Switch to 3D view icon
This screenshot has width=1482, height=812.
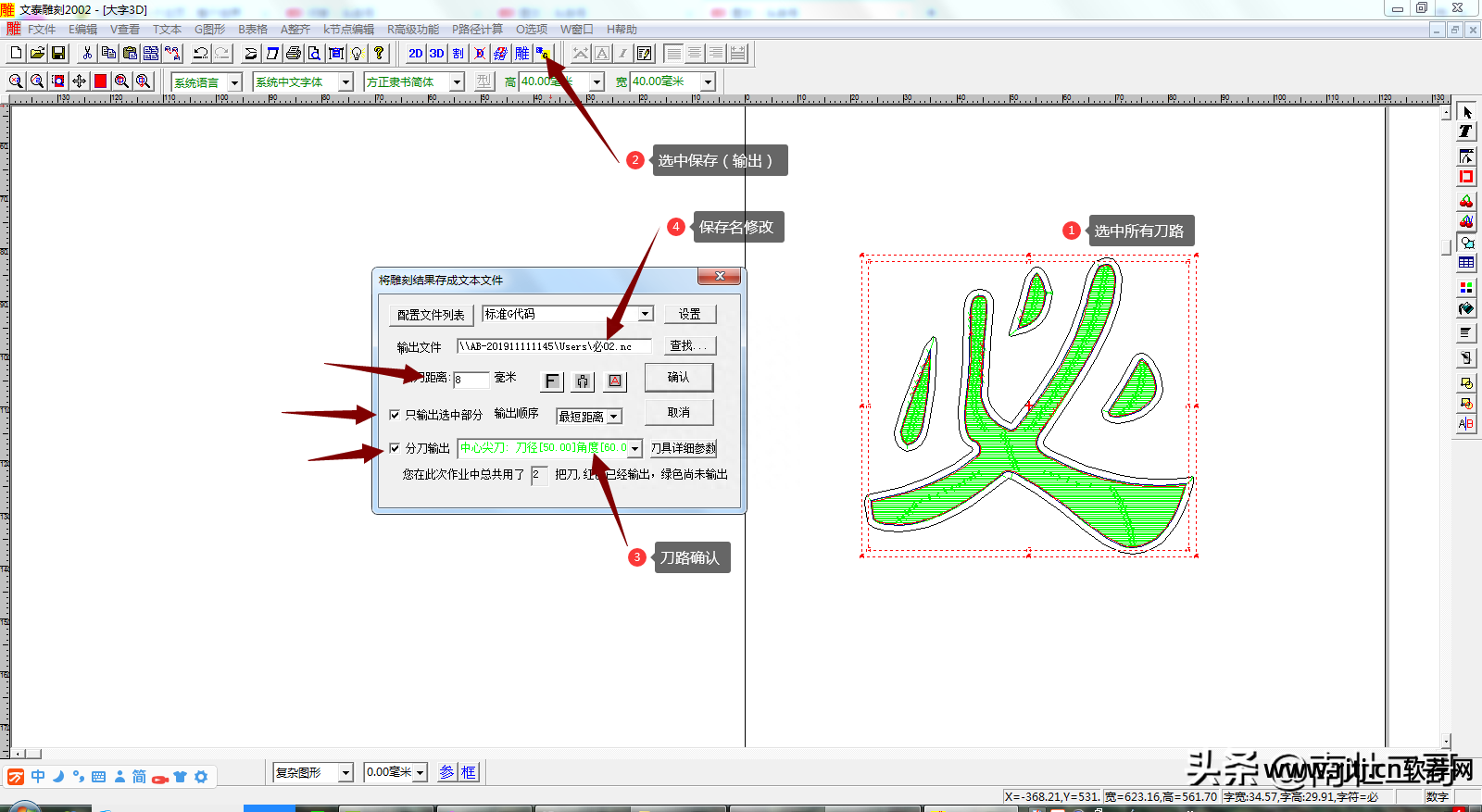(436, 54)
